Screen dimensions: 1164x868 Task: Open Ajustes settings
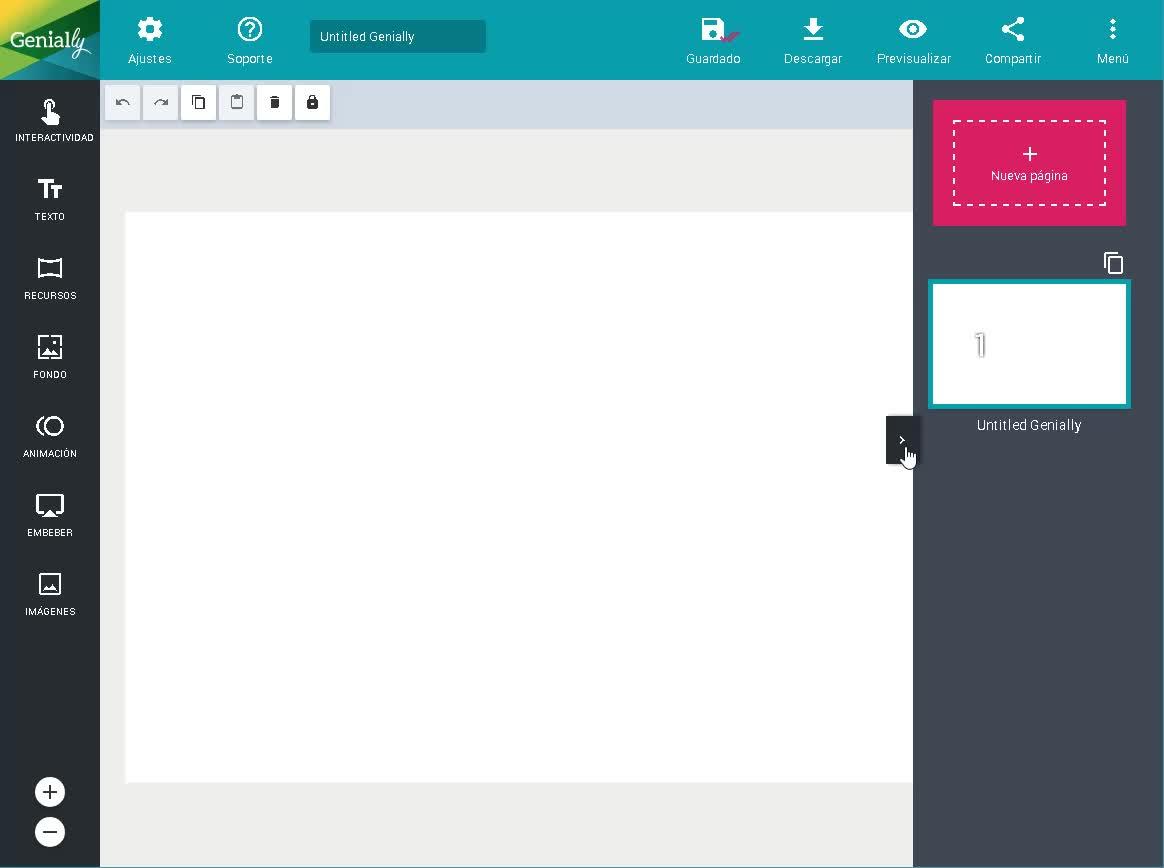coord(149,41)
